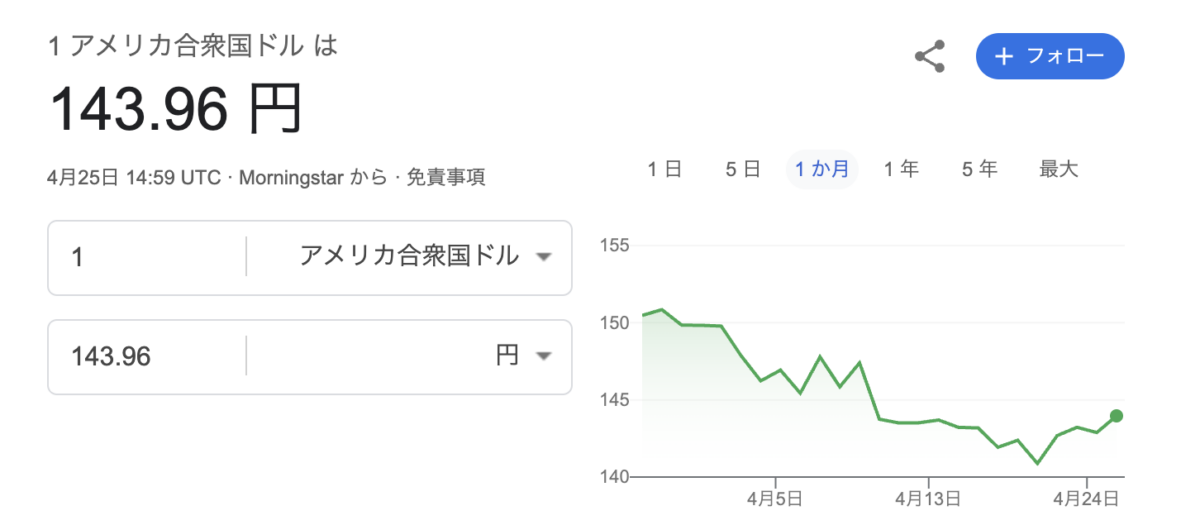1200x525 pixels.
Task: Open the 円 currency dropdown arrow
Action: click(x=543, y=356)
